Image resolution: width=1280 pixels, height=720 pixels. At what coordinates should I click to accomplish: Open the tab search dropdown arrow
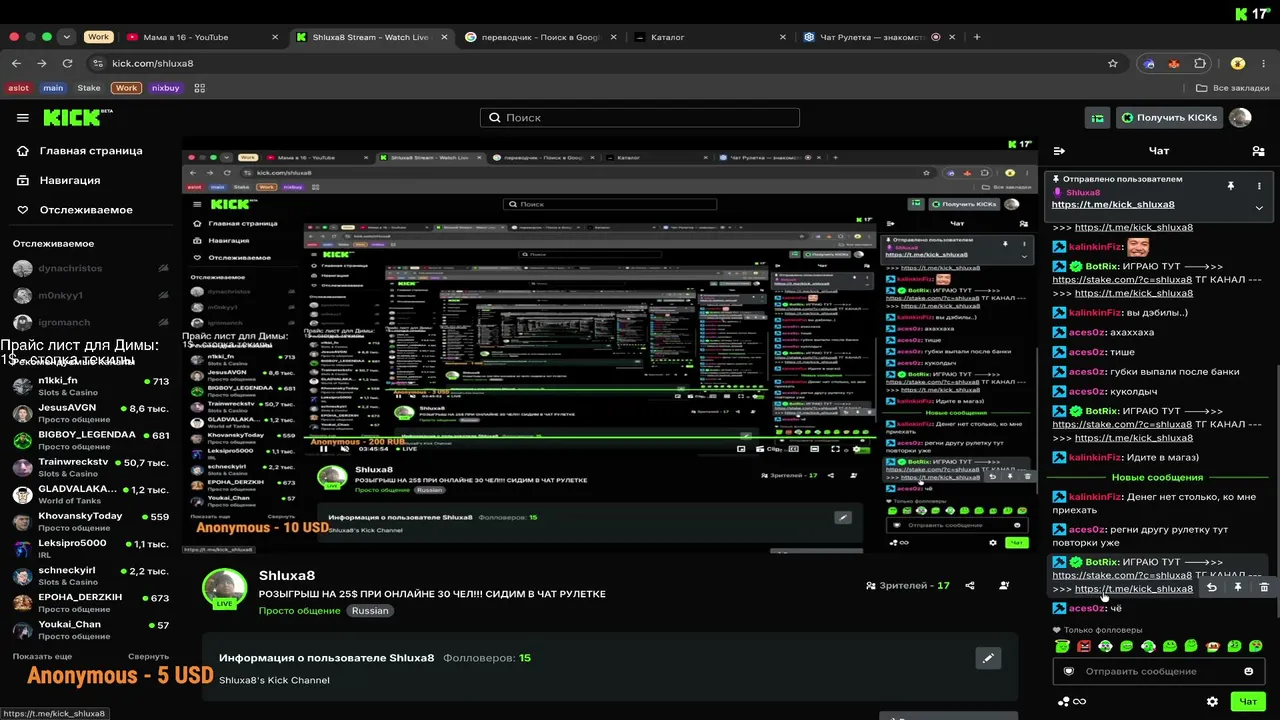pyautogui.click(x=67, y=37)
